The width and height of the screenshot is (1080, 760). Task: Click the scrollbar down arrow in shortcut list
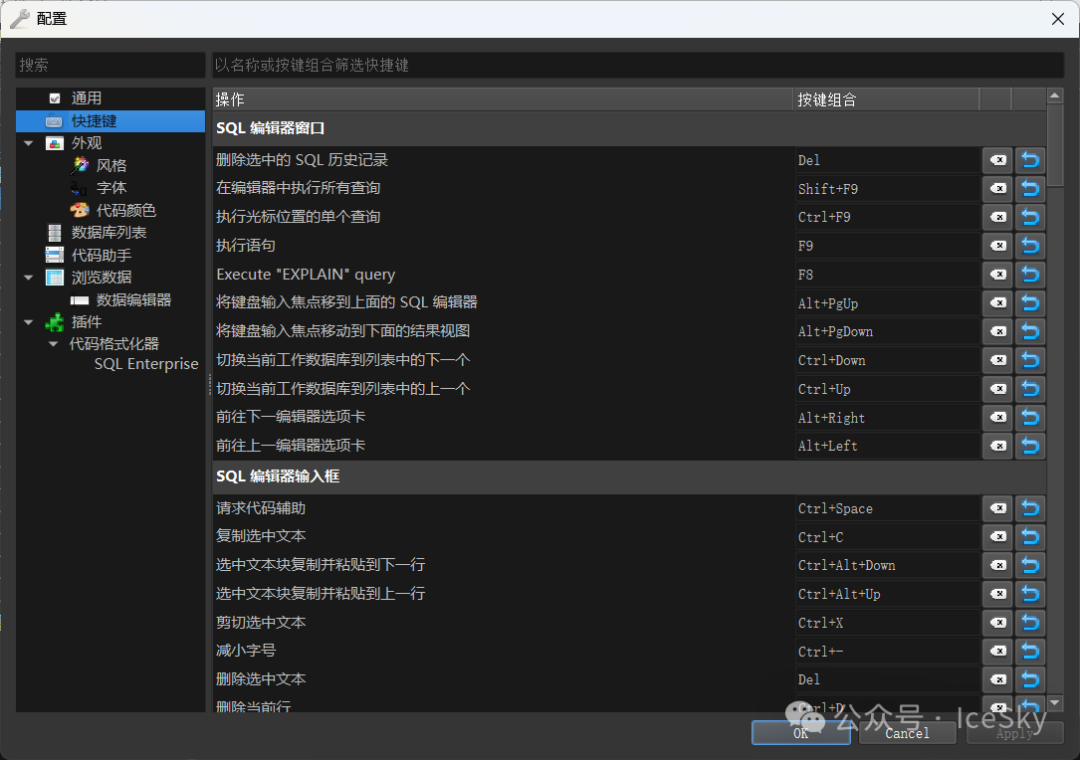[1054, 704]
